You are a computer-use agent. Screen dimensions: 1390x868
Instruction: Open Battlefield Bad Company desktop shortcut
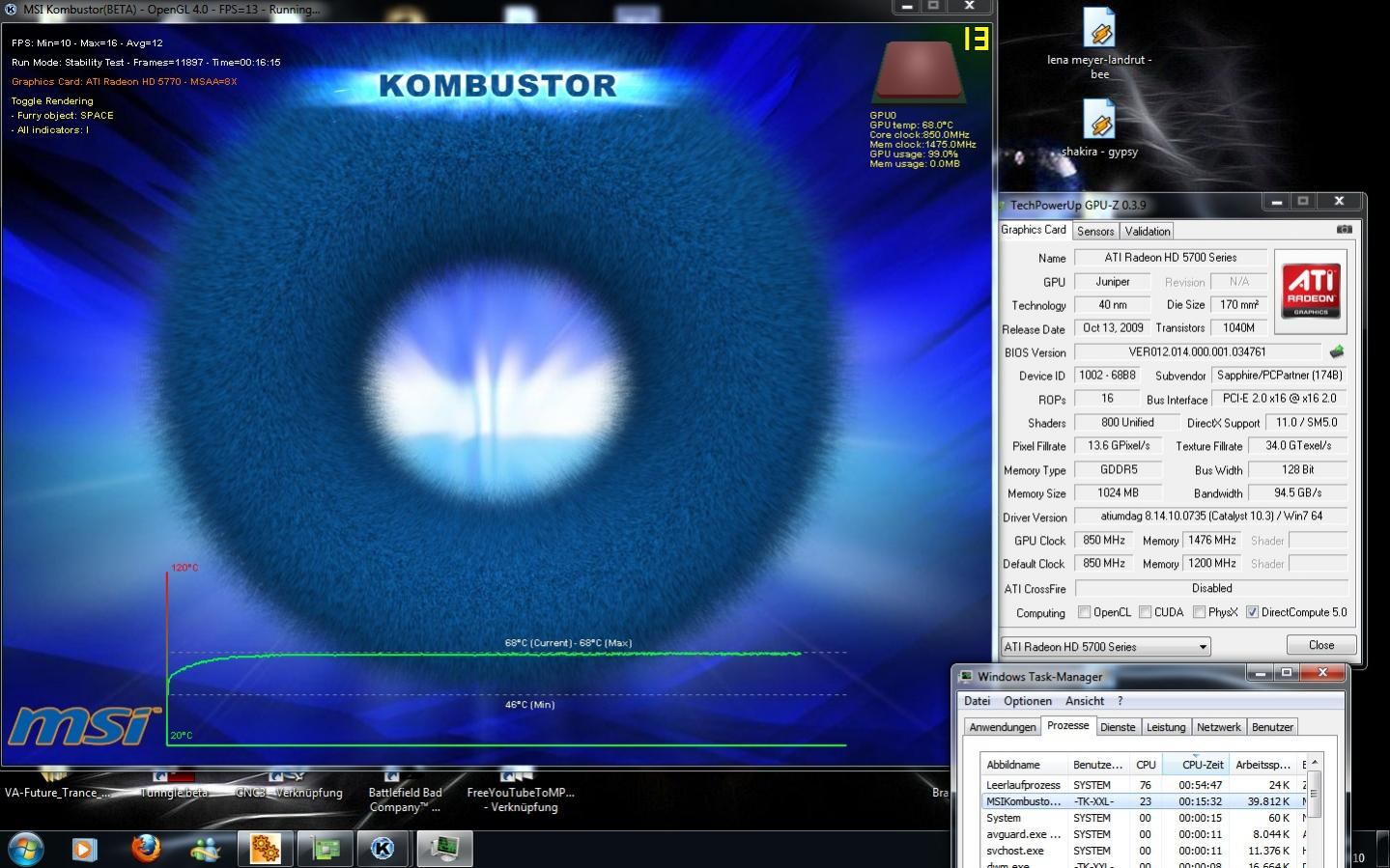[x=405, y=792]
